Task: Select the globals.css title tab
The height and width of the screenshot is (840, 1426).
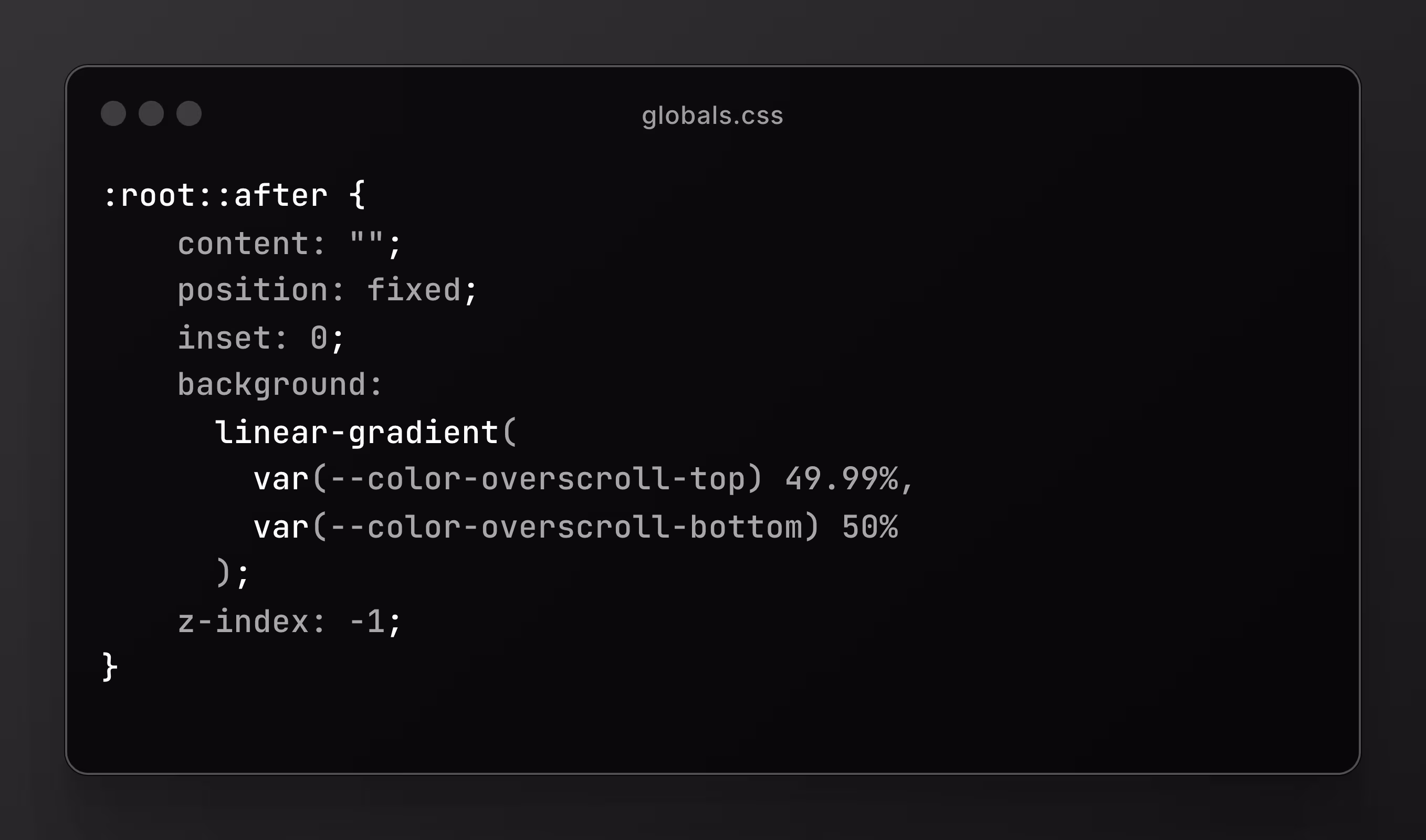Action: coord(712,116)
